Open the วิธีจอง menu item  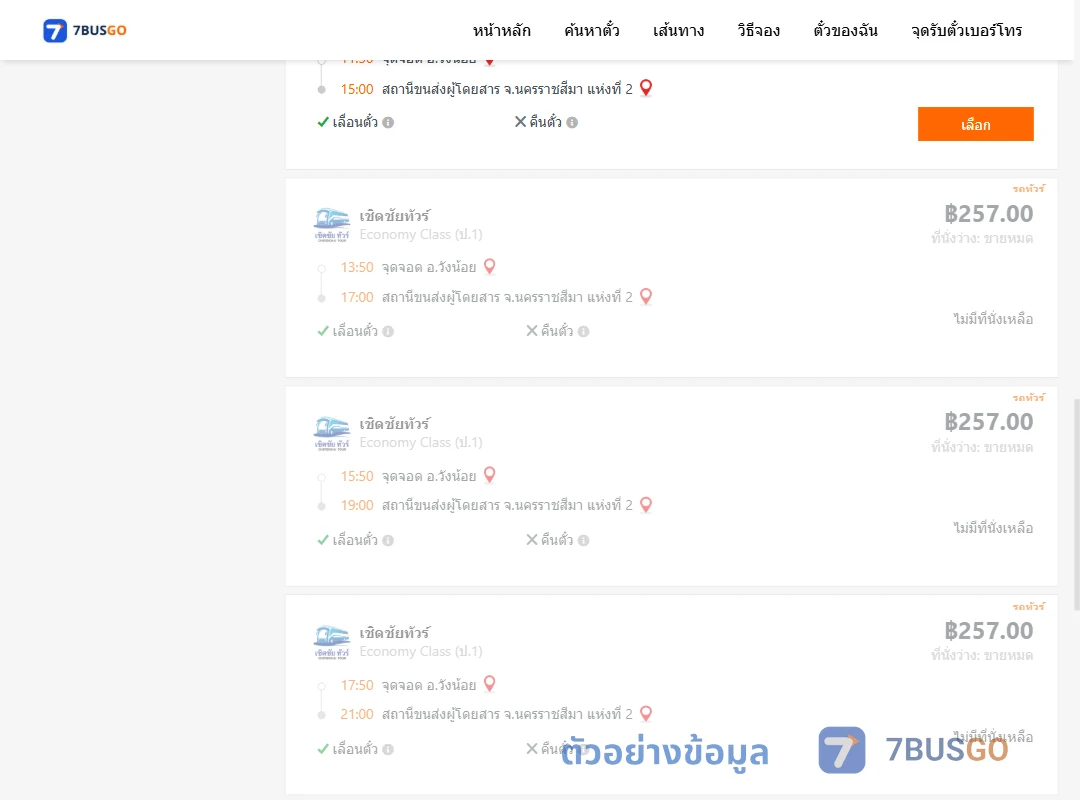[758, 30]
